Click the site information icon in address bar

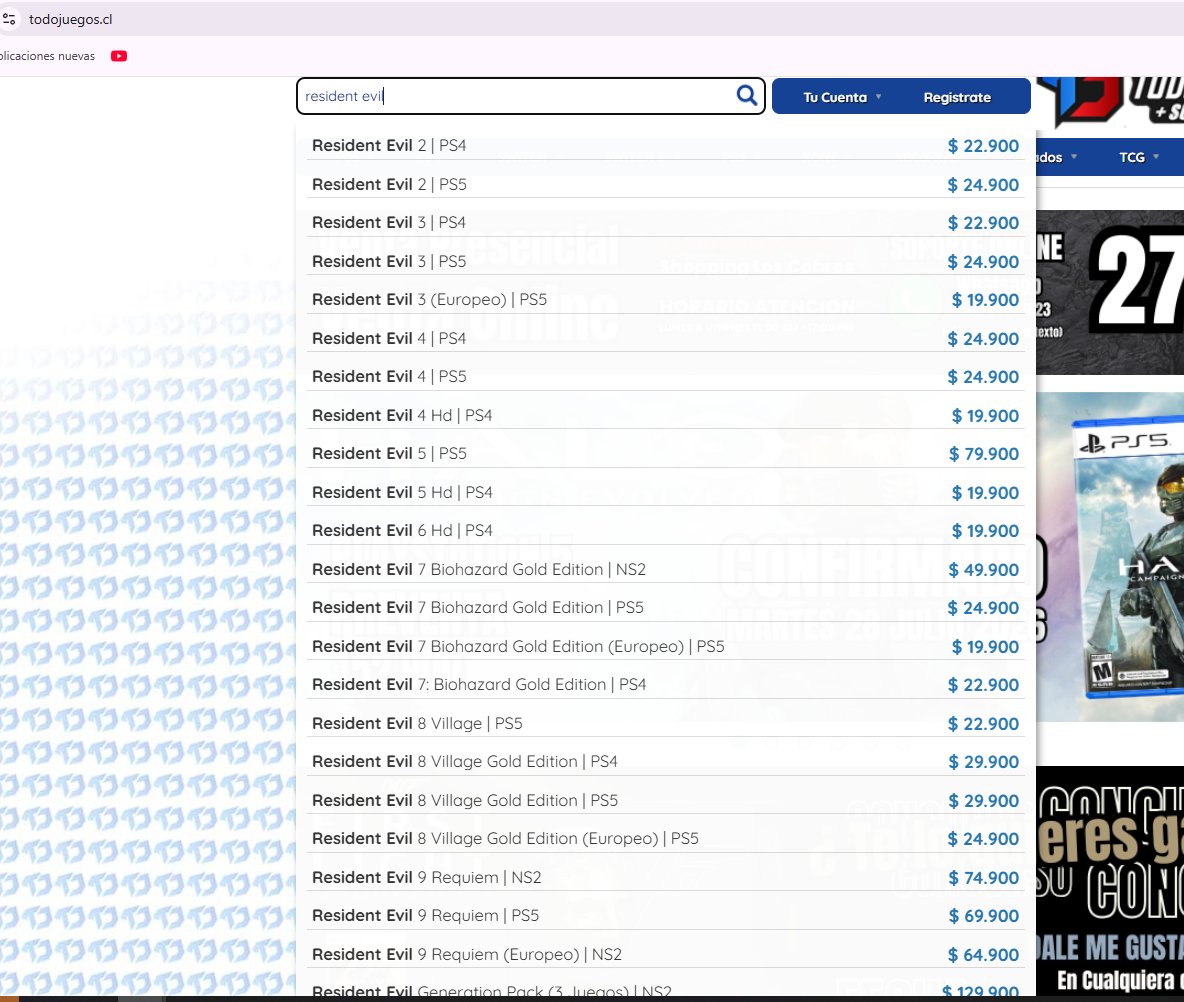click(9, 19)
